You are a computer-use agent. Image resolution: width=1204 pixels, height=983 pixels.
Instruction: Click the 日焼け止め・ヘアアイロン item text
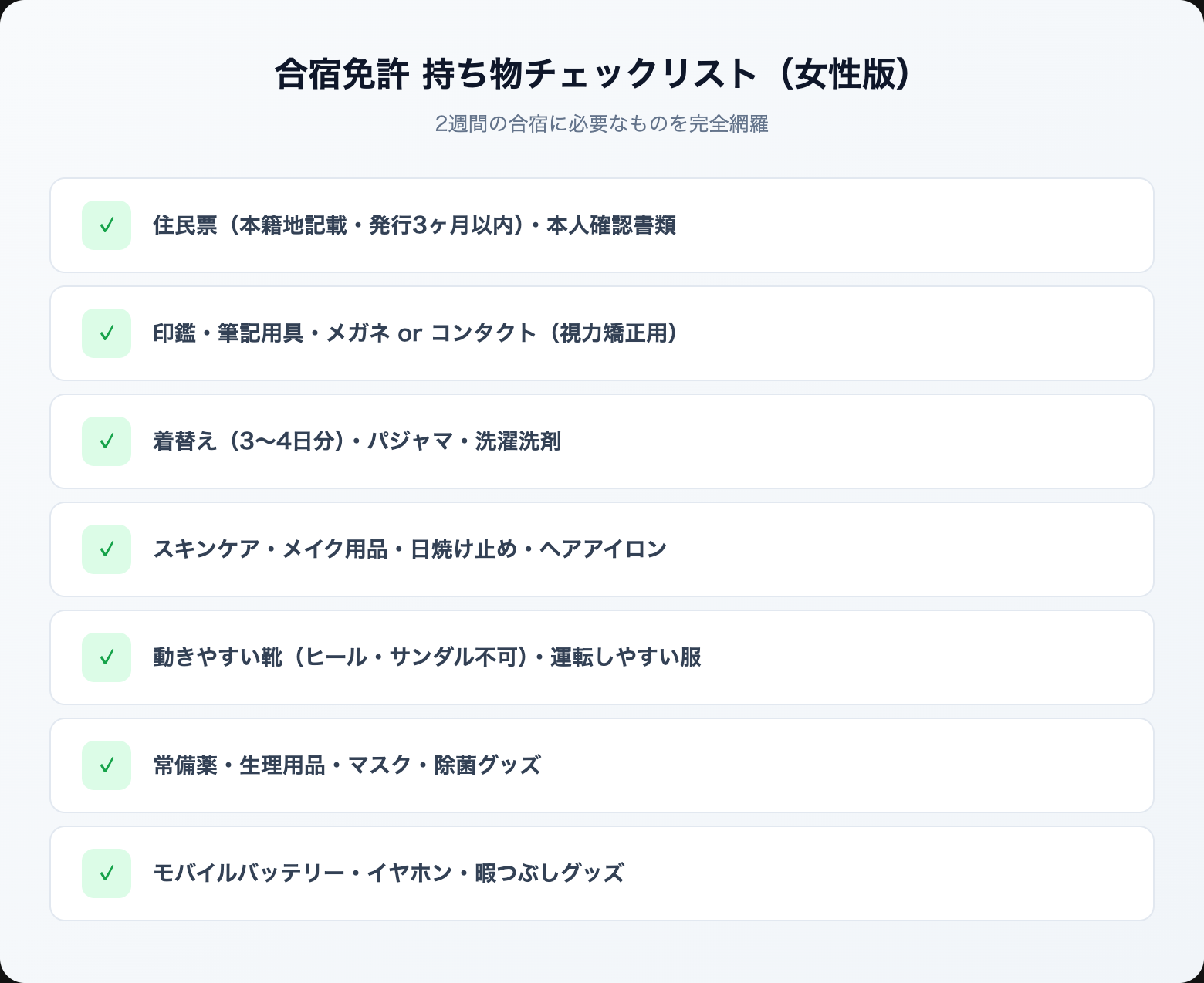click(540, 549)
